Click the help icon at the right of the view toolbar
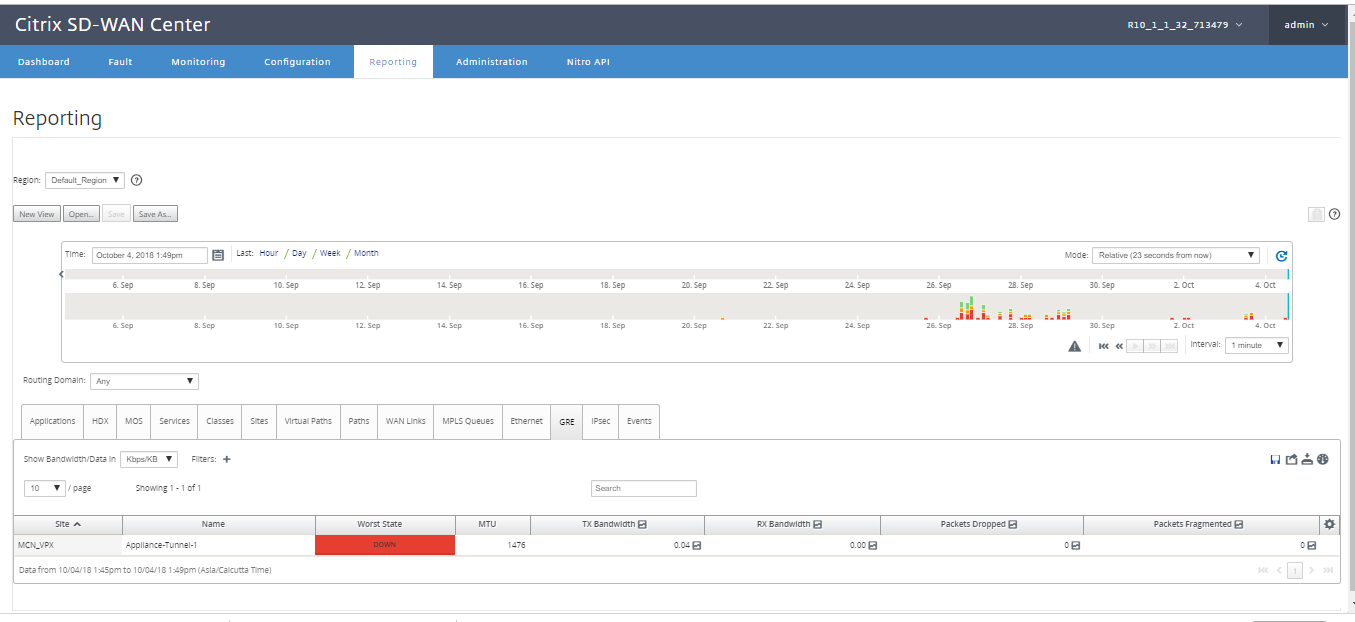 pyautogui.click(x=1334, y=214)
